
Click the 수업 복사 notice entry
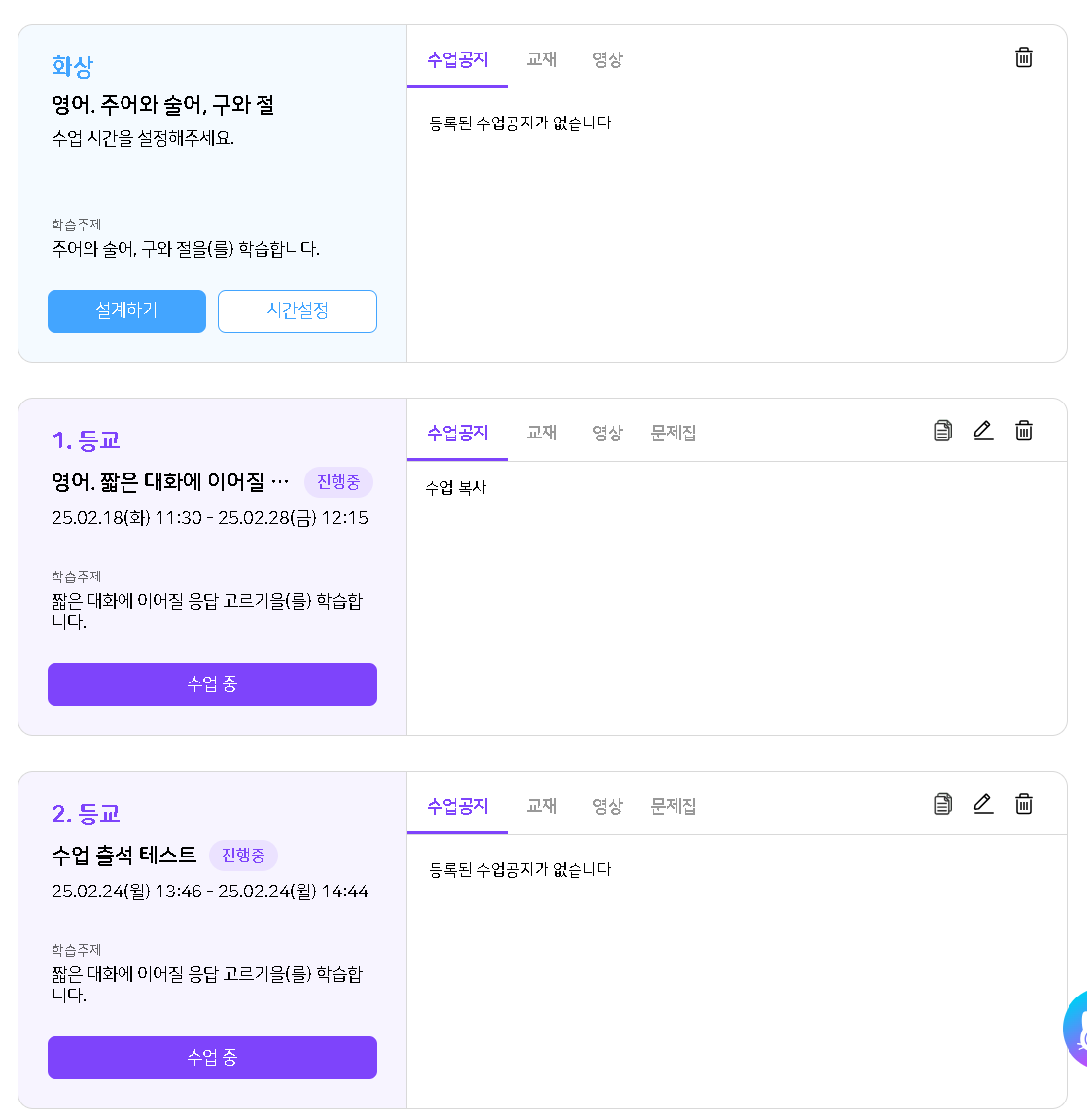[456, 488]
